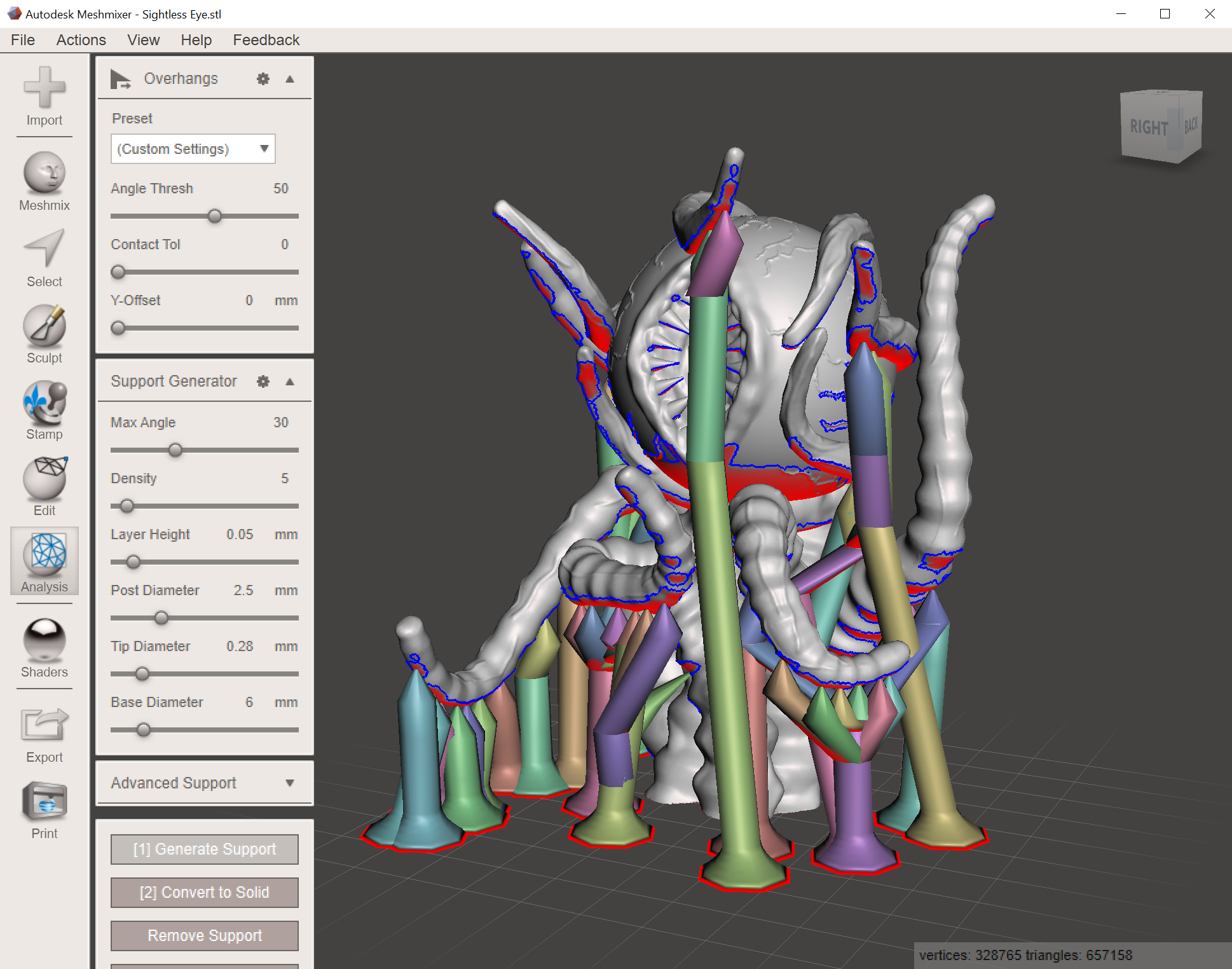Image resolution: width=1232 pixels, height=969 pixels.
Task: Click the Base Diameter slider handle
Action: point(144,730)
